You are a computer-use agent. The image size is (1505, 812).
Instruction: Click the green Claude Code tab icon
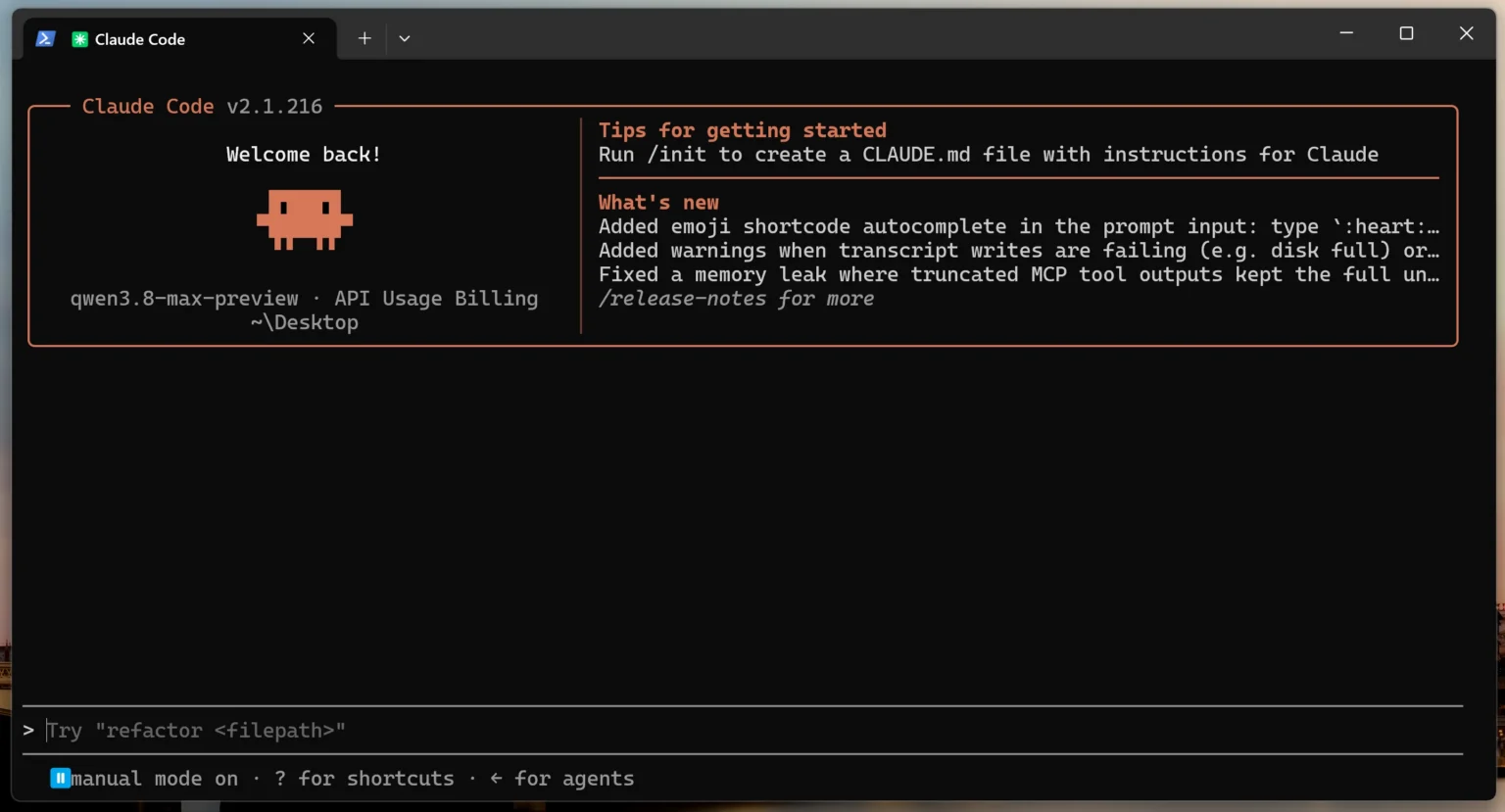[80, 39]
